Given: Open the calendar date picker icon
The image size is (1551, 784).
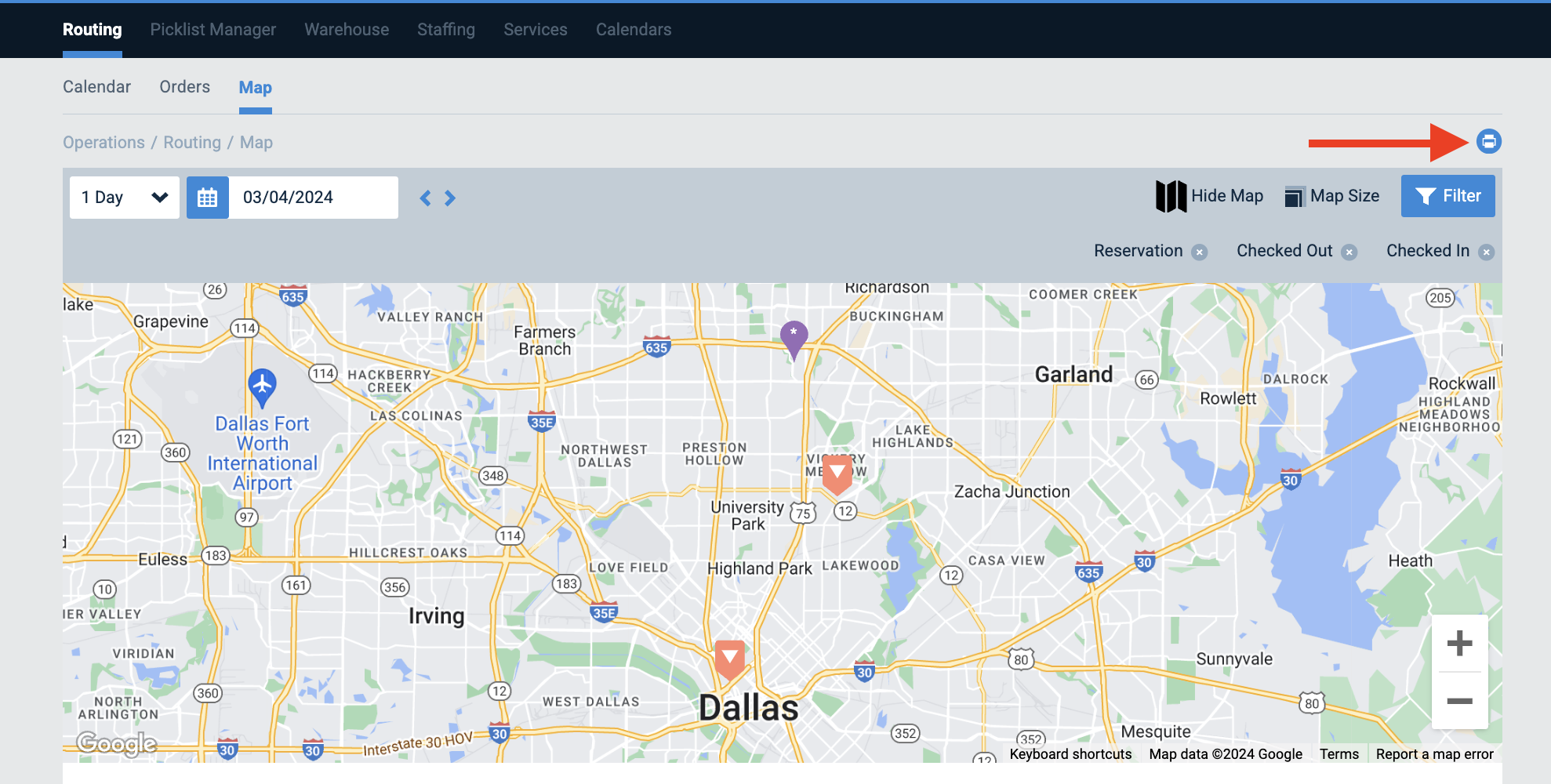Looking at the screenshot, I should [x=207, y=198].
